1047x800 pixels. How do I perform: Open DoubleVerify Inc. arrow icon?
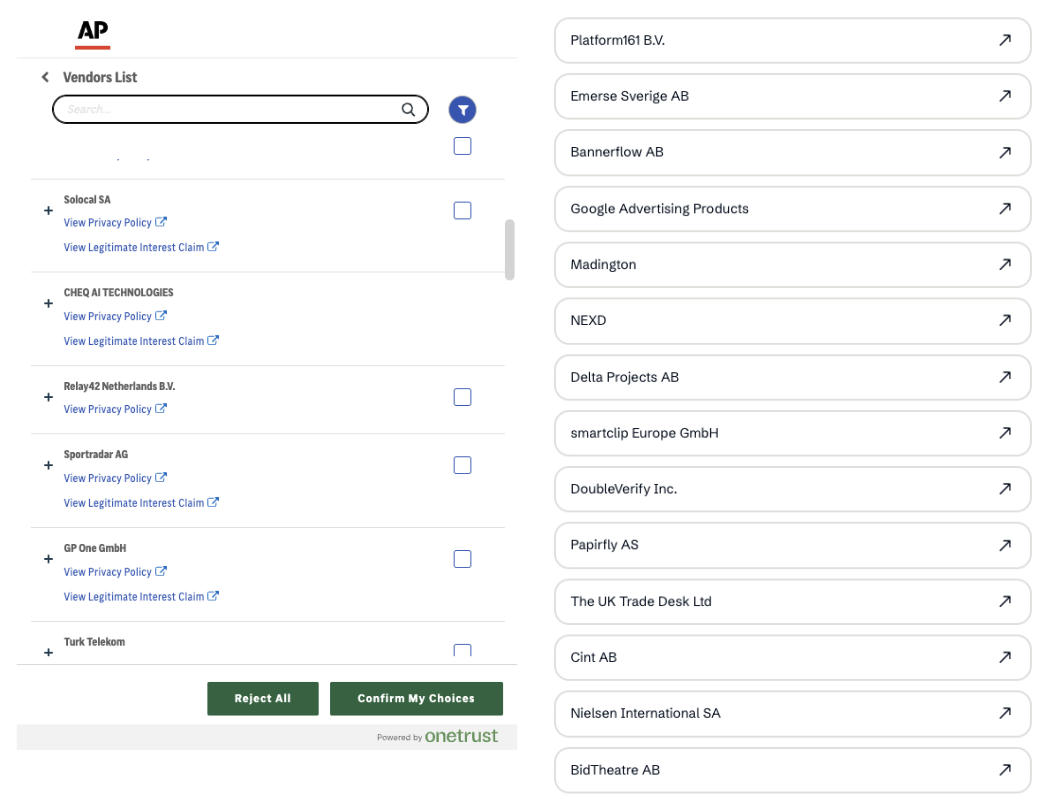pos(1005,489)
